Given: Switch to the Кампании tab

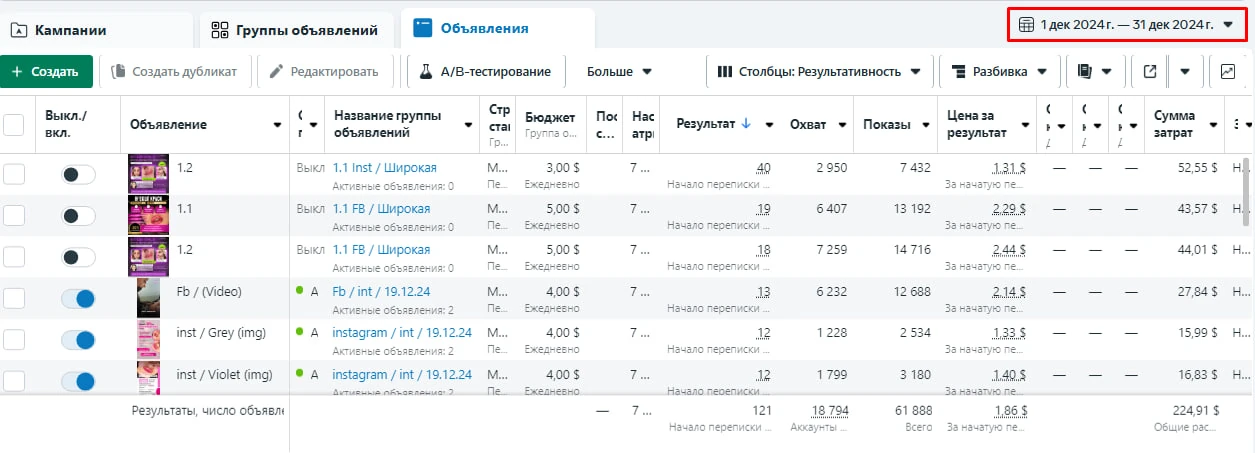Looking at the screenshot, I should [x=98, y=30].
